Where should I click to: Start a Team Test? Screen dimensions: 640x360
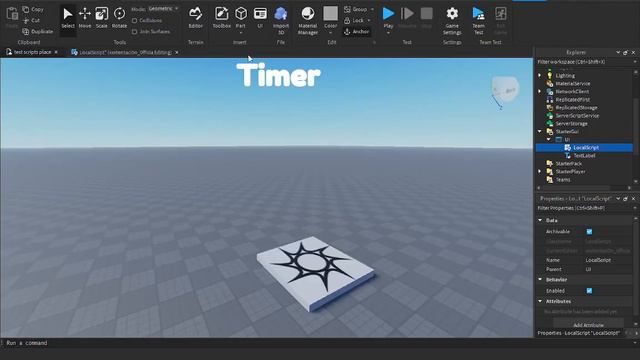(x=478, y=20)
